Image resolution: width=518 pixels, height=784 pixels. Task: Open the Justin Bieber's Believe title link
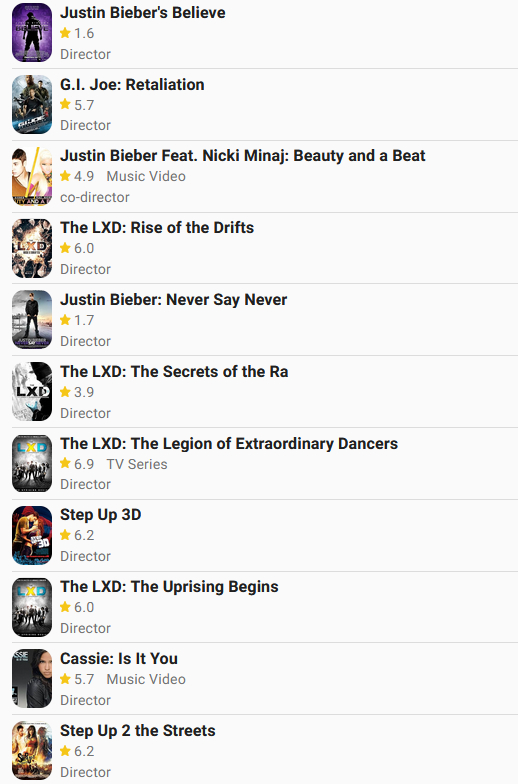coord(142,12)
